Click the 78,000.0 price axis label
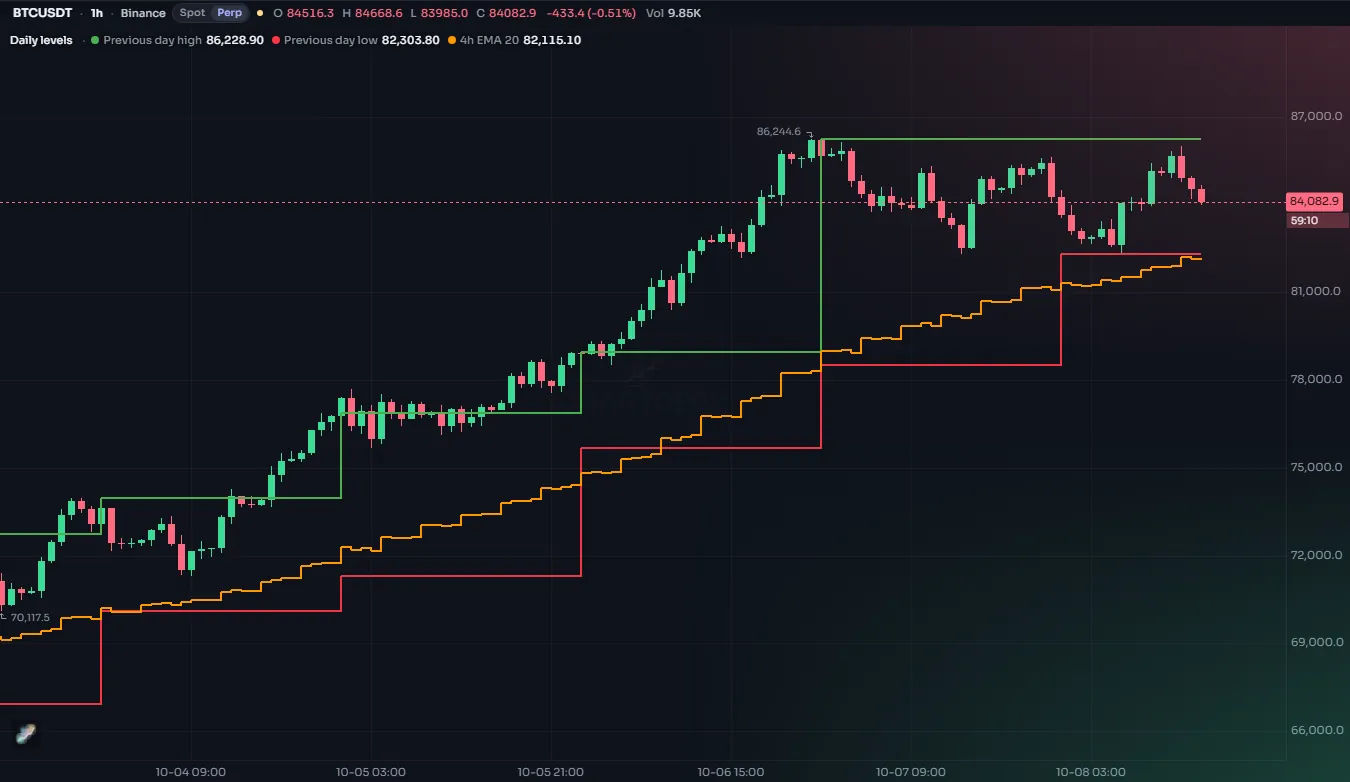Screen dimensions: 1350x782 pyautogui.click(x=1318, y=379)
